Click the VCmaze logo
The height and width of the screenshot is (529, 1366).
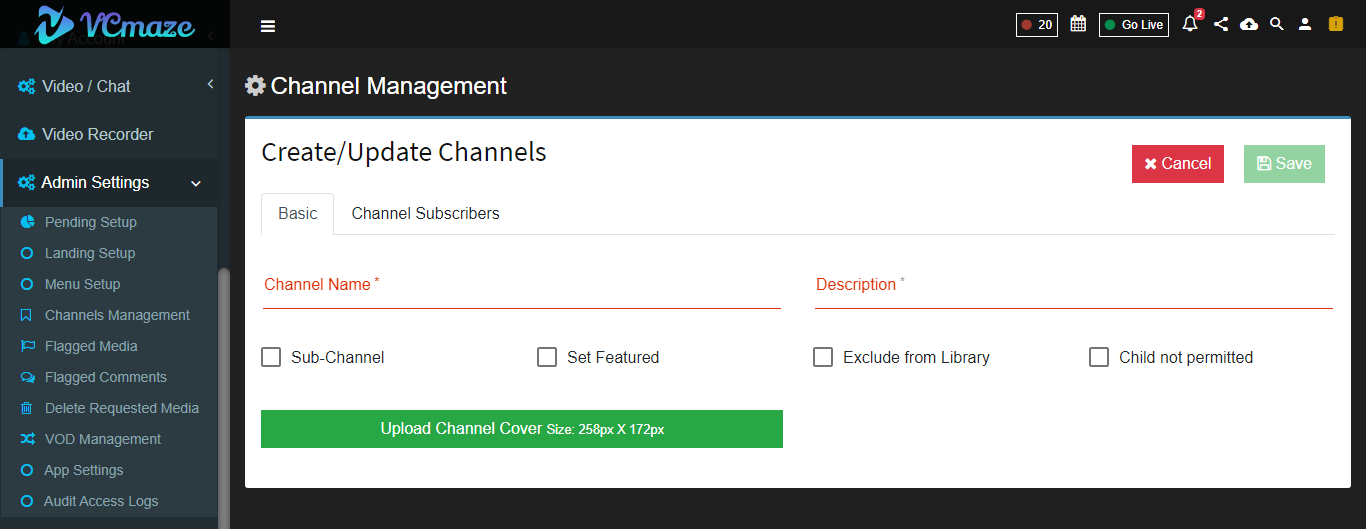[114, 24]
